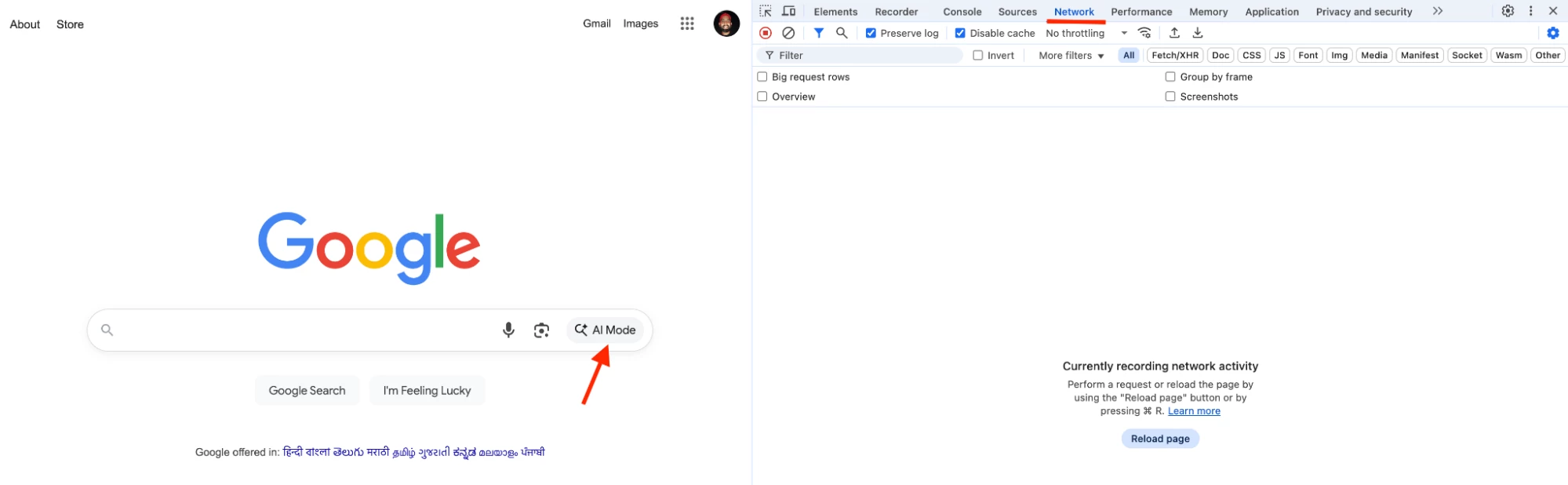Open the Store link
This screenshot has width=1568, height=485.
click(x=70, y=24)
